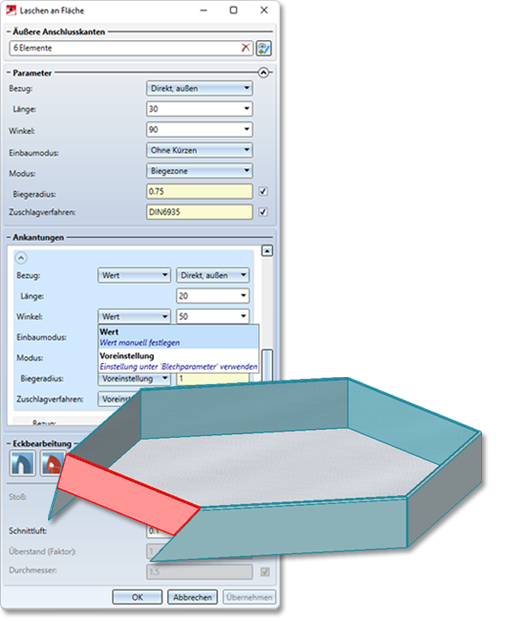Click the Zuschlagverfahren DIN6935 field
Image resolution: width=530 pixels, height=622 pixels.
(x=199, y=212)
